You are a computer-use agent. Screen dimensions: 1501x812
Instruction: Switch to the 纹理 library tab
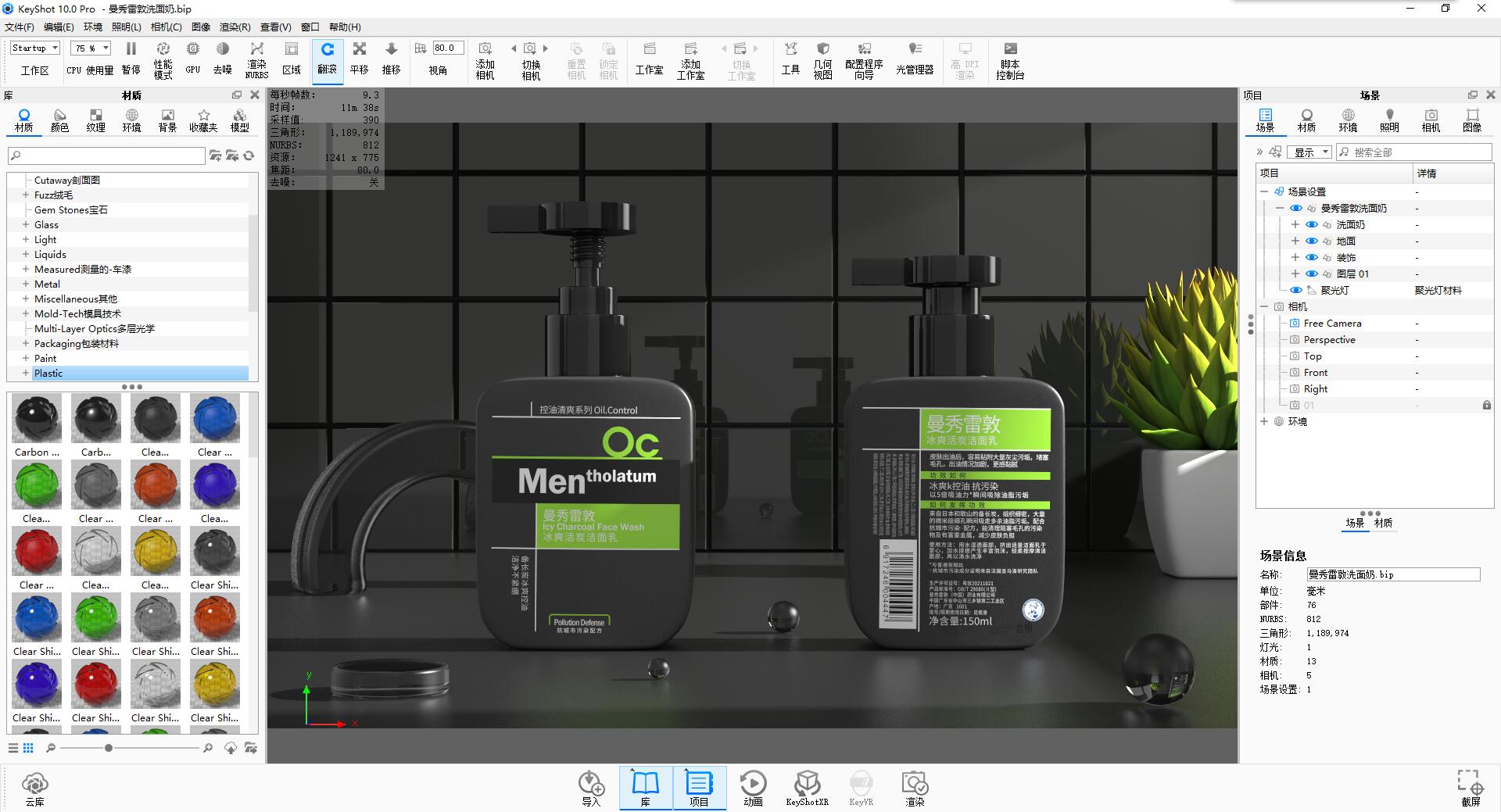(96, 120)
